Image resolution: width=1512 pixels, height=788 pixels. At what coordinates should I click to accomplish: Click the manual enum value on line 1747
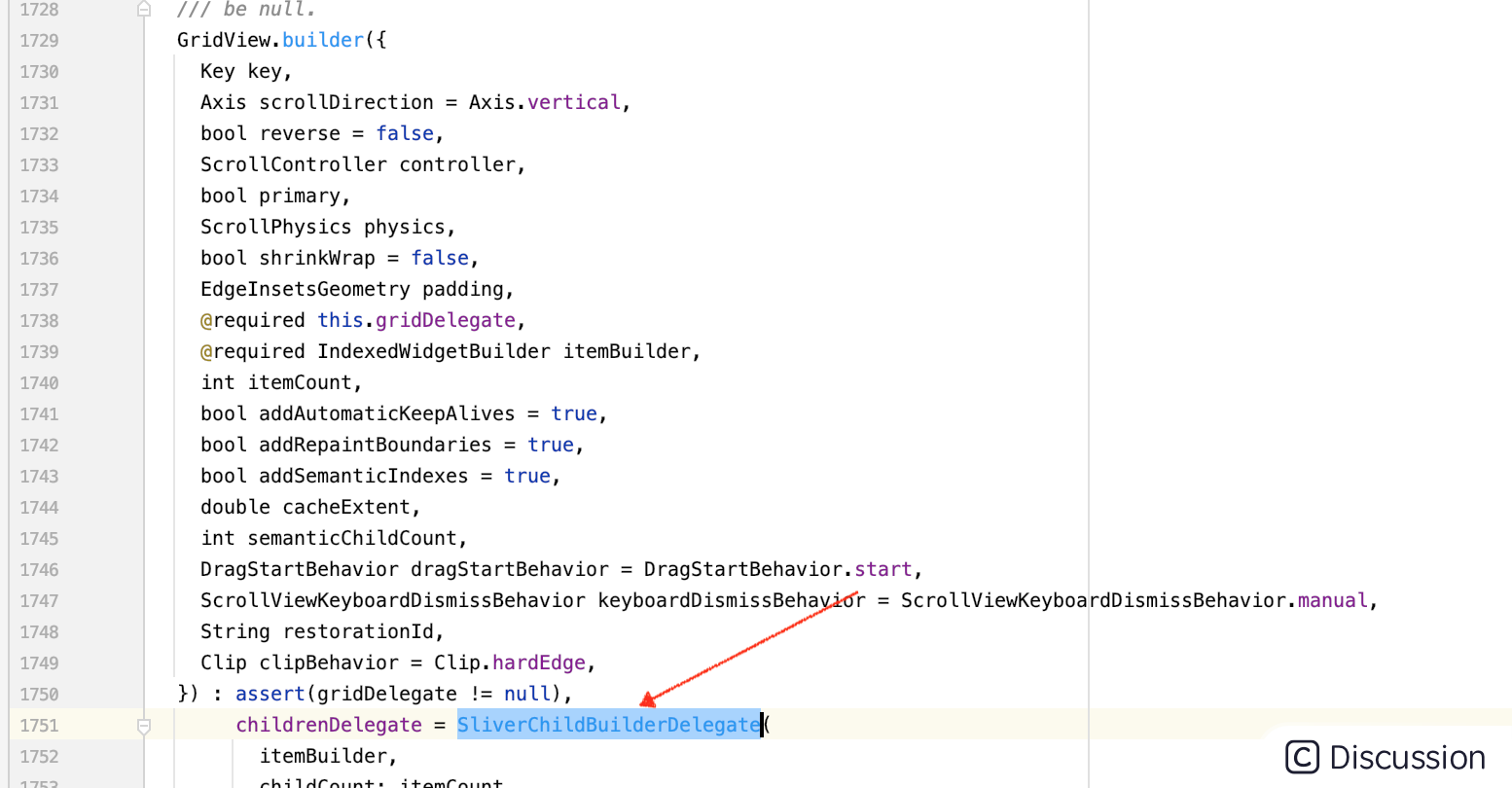click(1333, 600)
